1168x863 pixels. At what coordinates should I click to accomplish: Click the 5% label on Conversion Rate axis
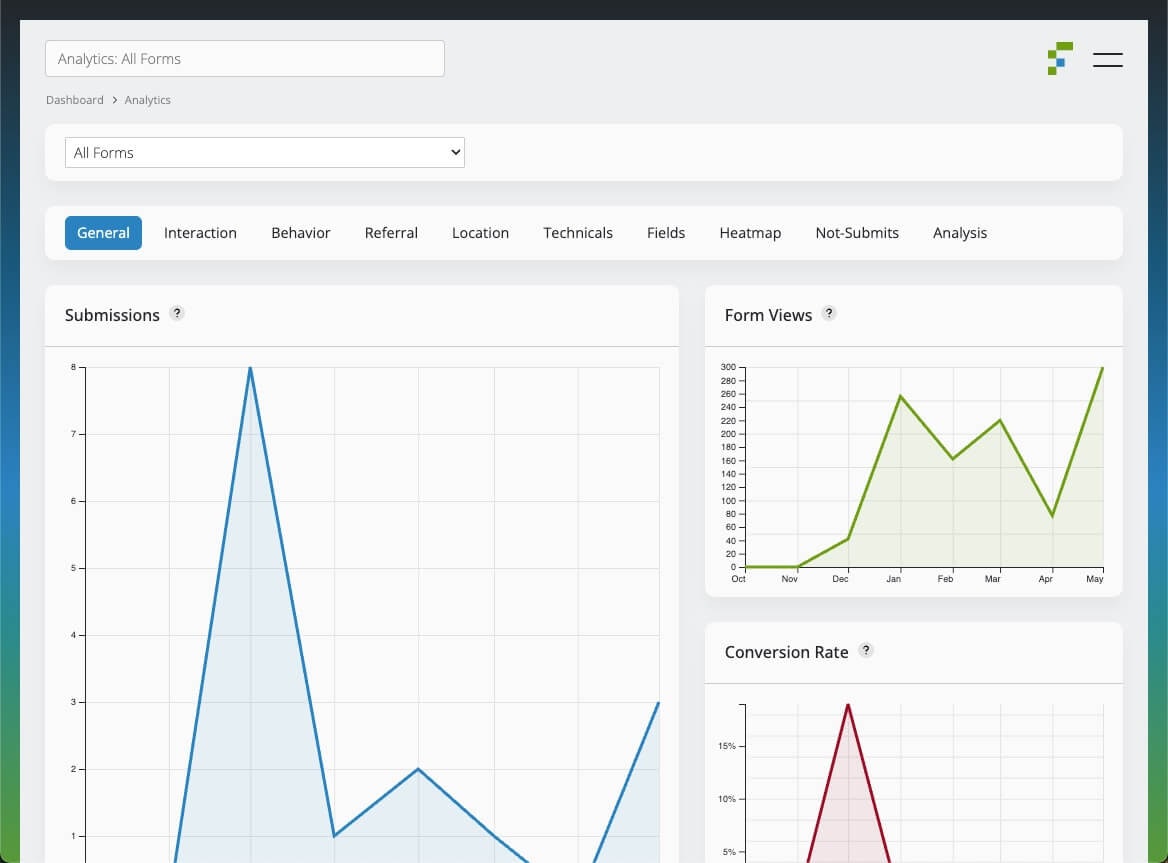click(x=729, y=852)
